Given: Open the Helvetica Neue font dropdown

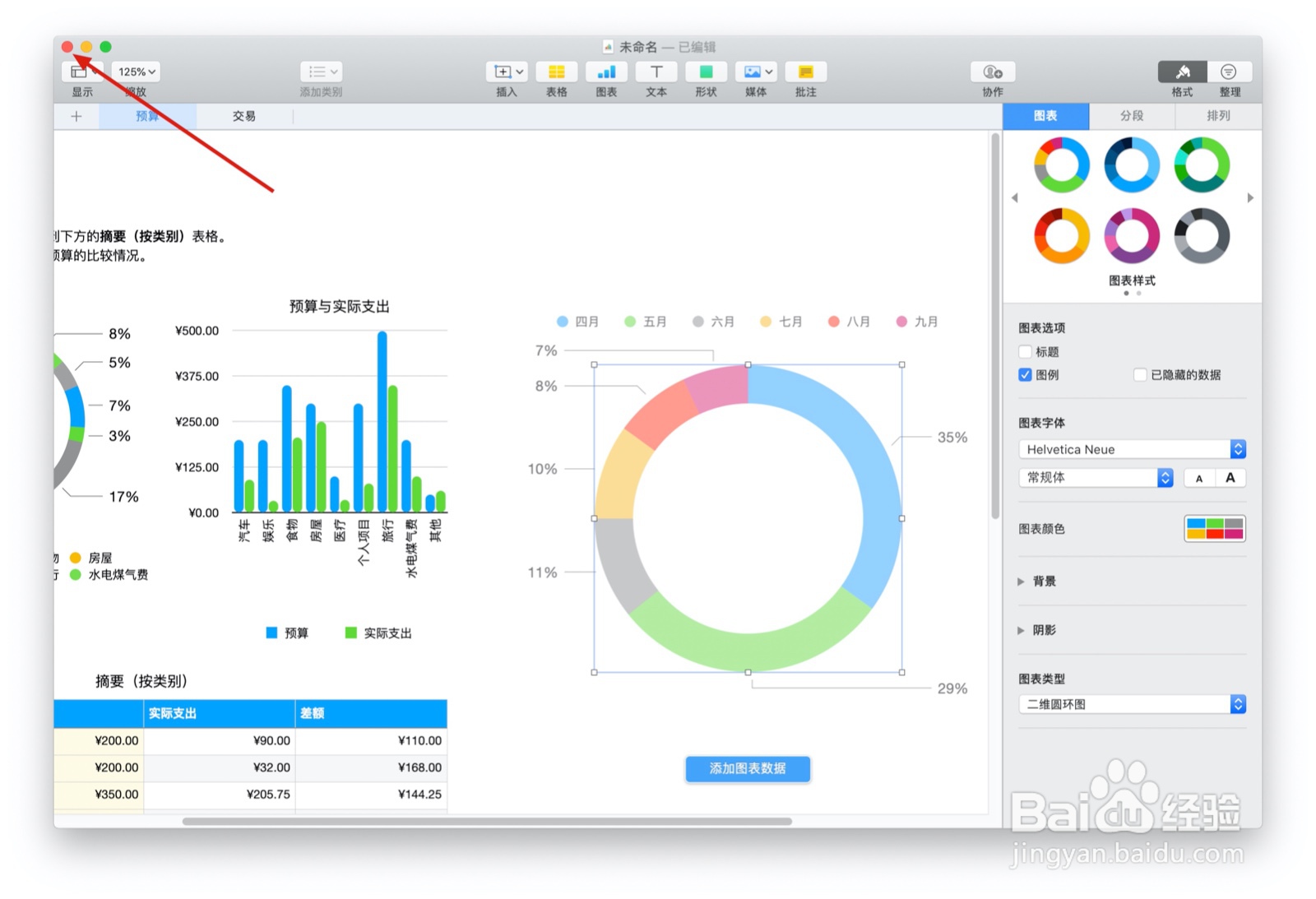Looking at the screenshot, I should point(1131,449).
